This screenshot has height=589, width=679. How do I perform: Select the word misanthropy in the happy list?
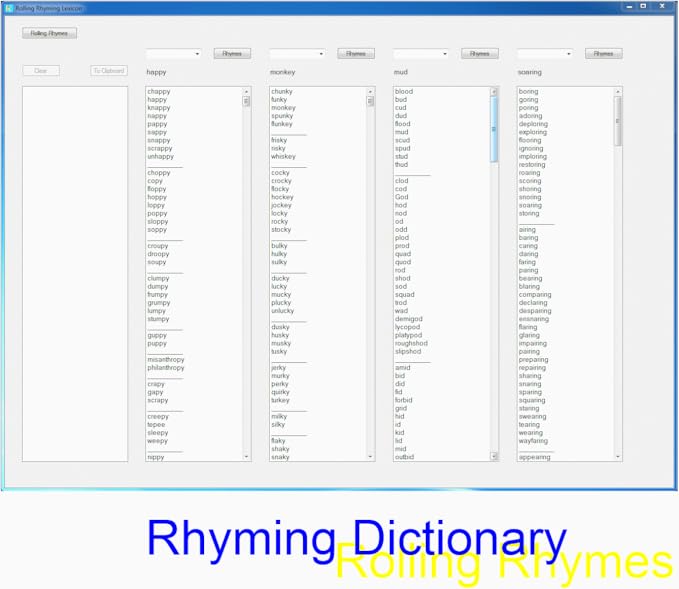pyautogui.click(x=166, y=359)
